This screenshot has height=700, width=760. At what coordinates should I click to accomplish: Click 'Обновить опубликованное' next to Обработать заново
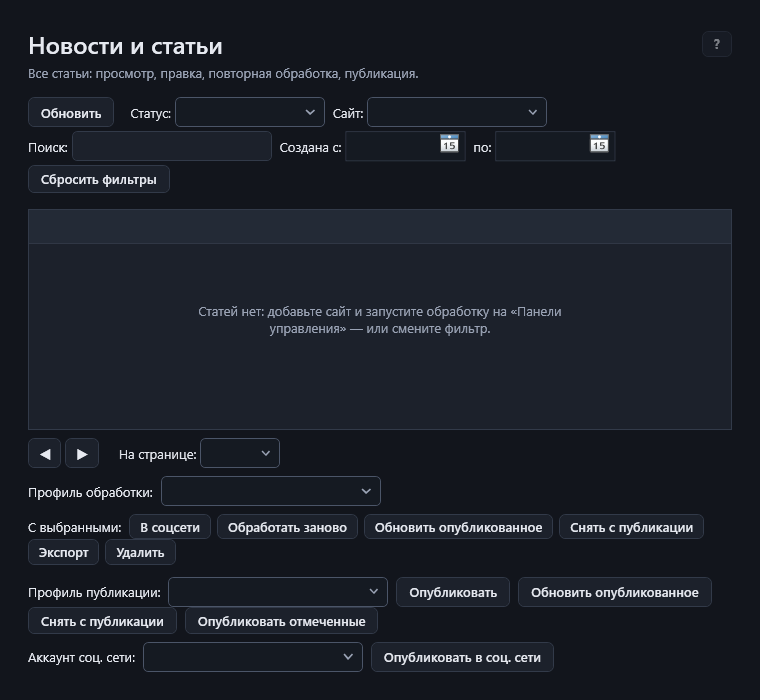point(459,527)
